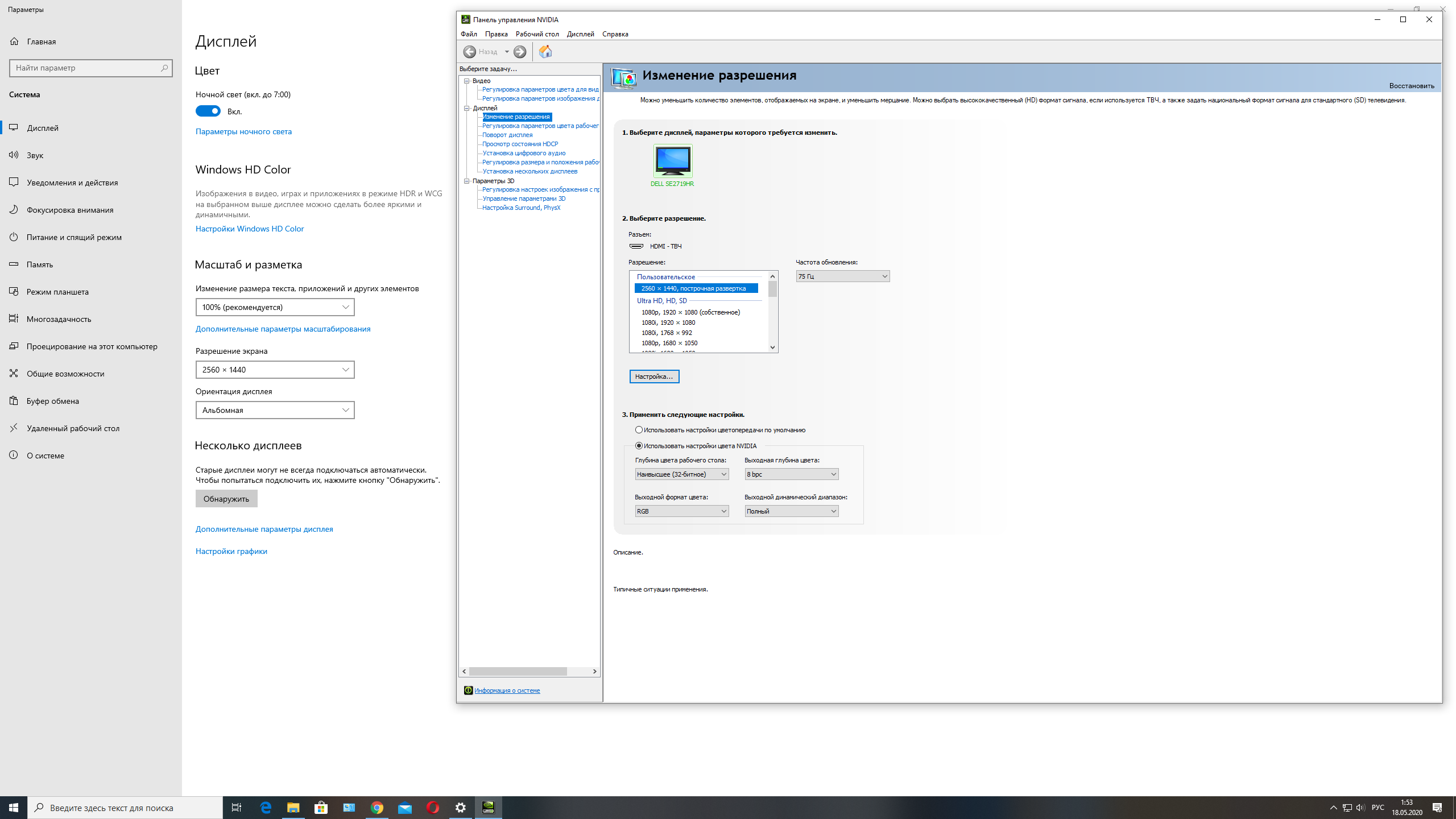Open Просмотр состояния HDCP task
1456x819 pixels.
click(x=520, y=144)
